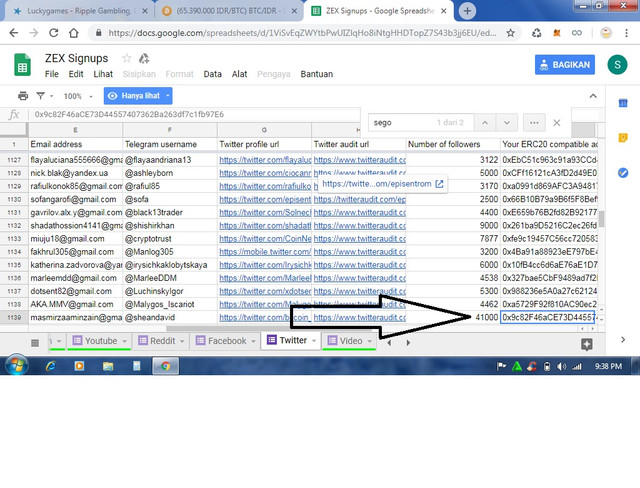Screen dimensions: 640x488
Task: Open the all sheets list
Action: pos(35,343)
